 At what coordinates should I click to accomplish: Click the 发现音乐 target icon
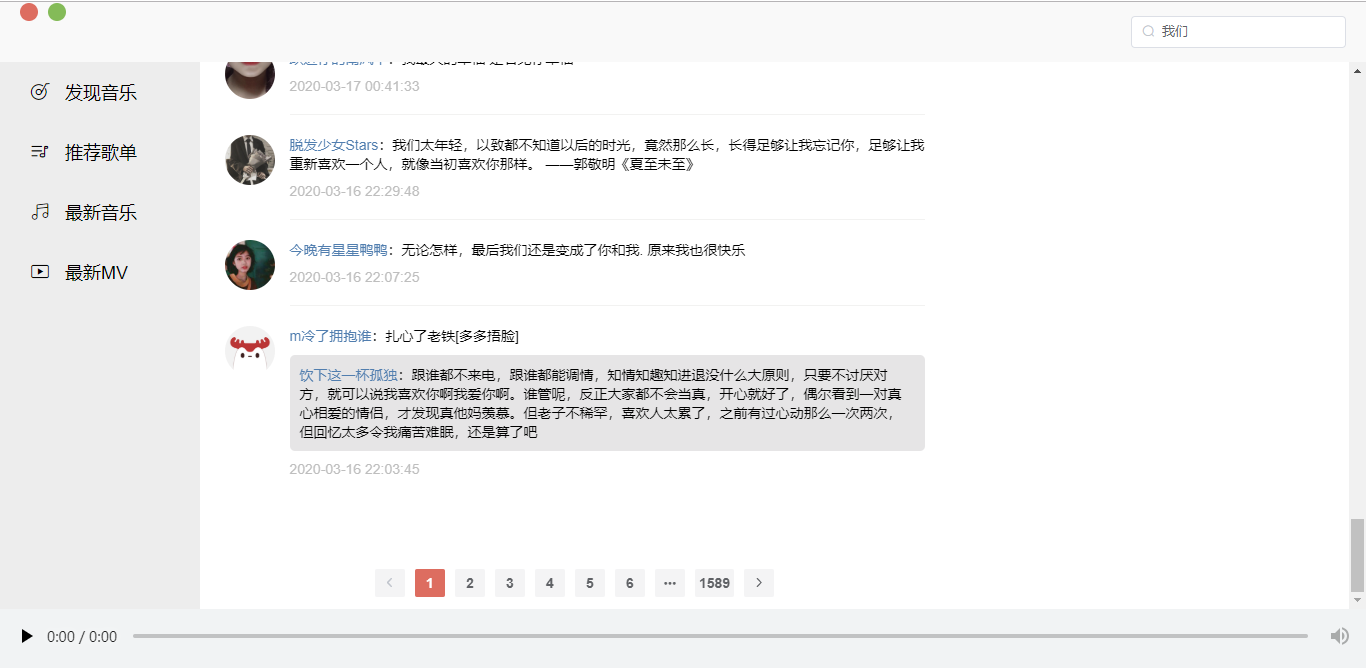point(40,92)
